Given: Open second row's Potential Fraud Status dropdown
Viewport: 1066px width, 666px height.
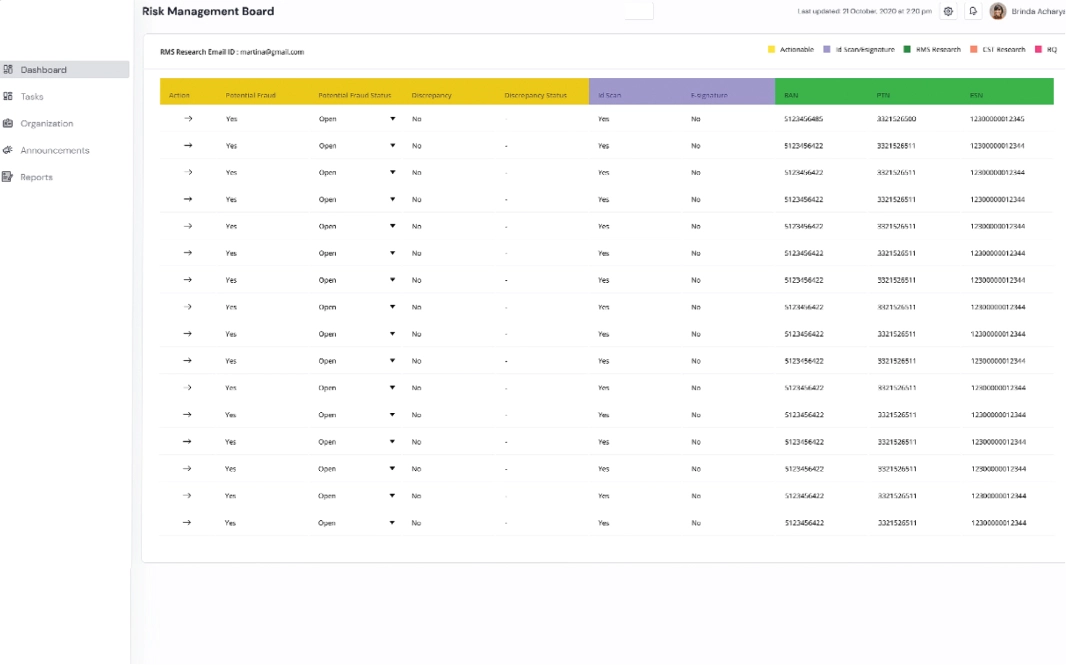Looking at the screenshot, I should pos(392,146).
